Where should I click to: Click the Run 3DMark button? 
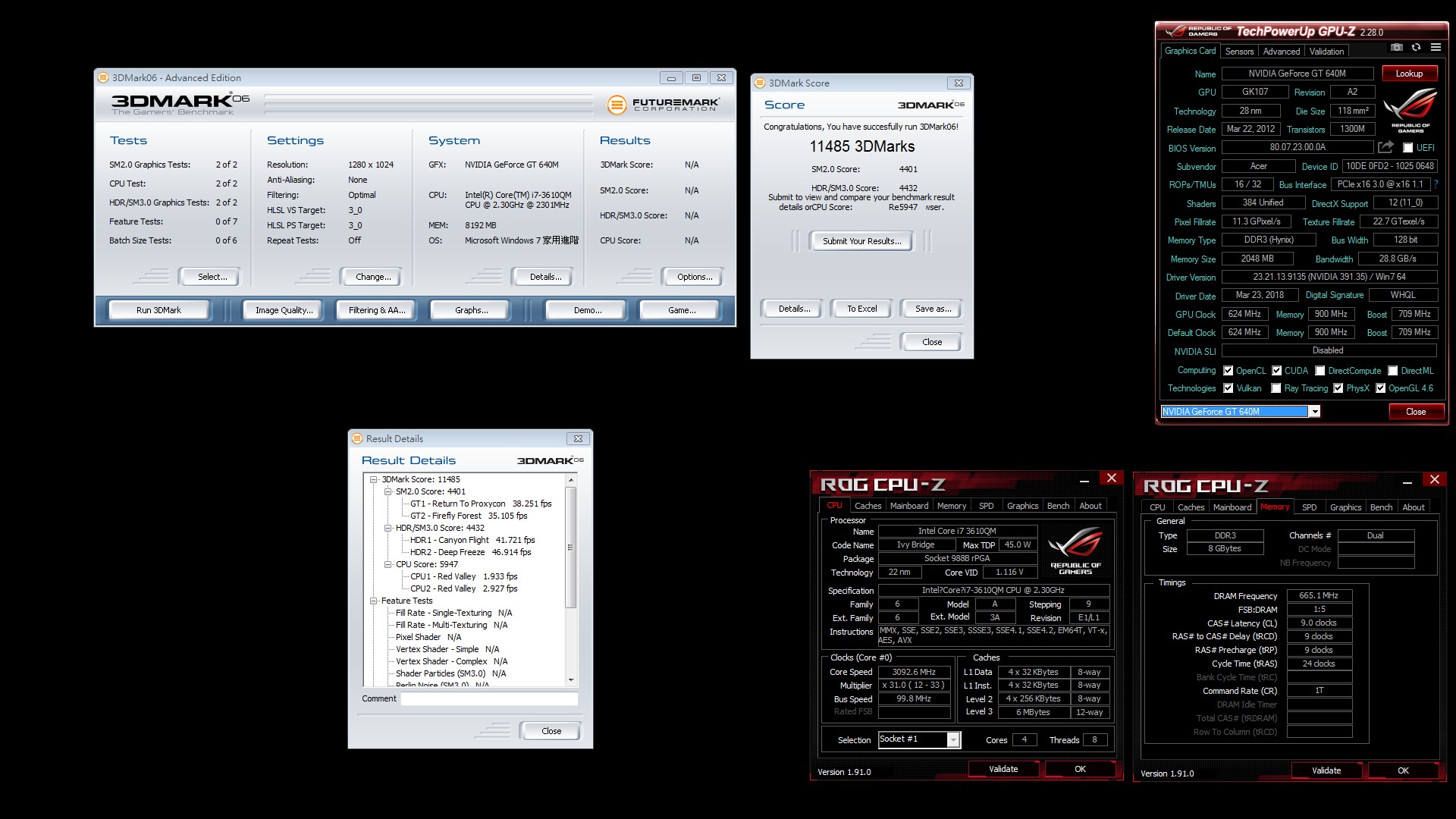coord(158,310)
